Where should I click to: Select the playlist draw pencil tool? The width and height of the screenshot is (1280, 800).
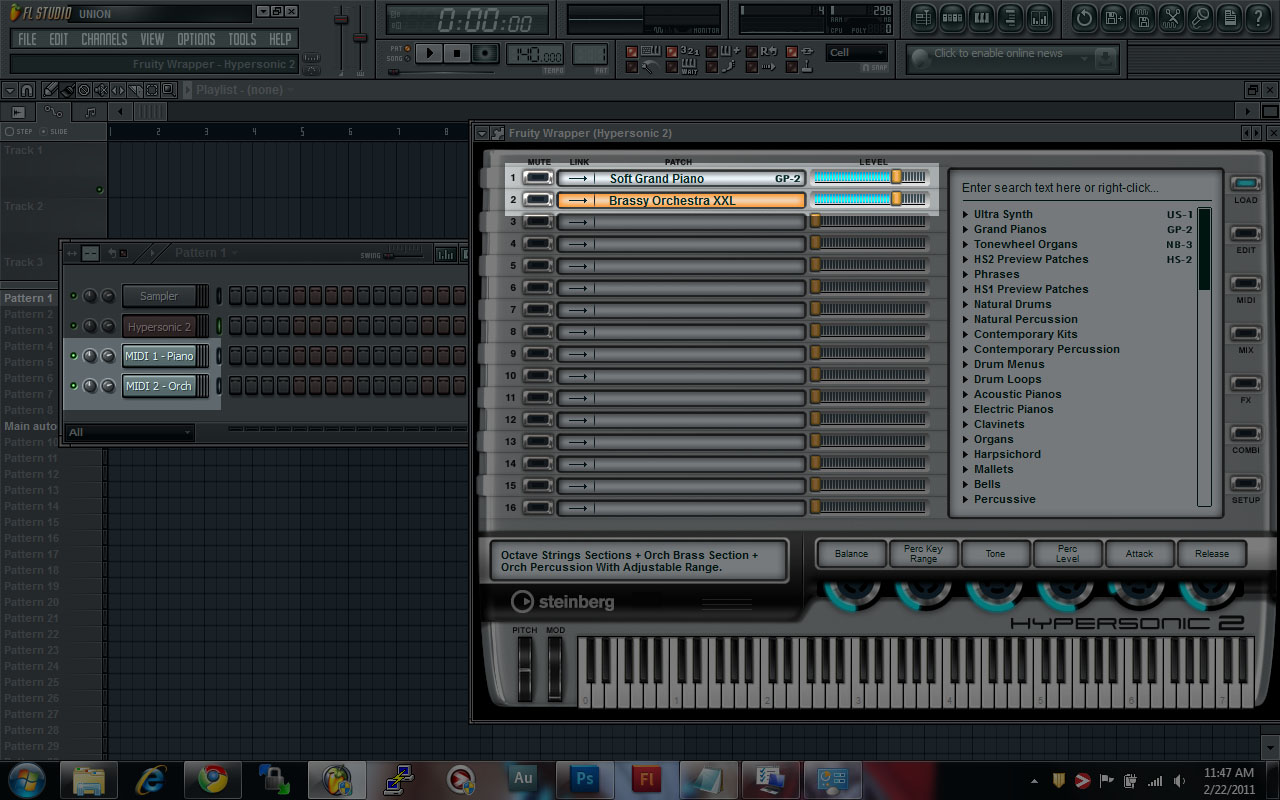point(50,90)
